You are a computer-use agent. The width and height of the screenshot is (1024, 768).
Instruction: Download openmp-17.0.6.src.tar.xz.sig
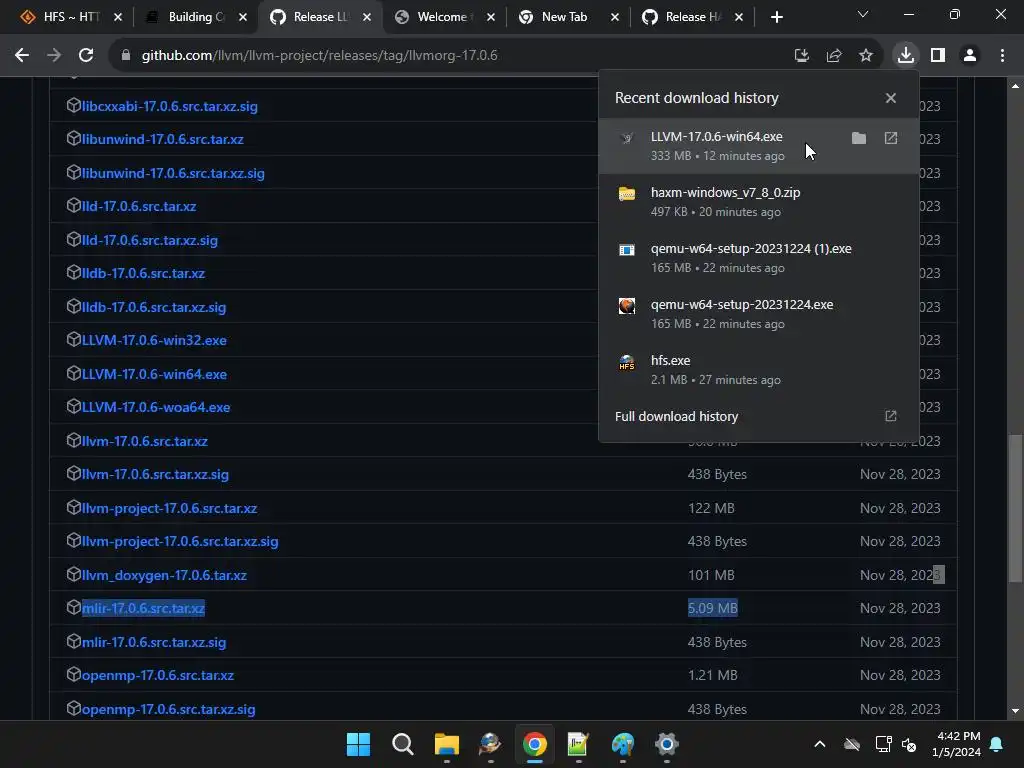(x=168, y=709)
